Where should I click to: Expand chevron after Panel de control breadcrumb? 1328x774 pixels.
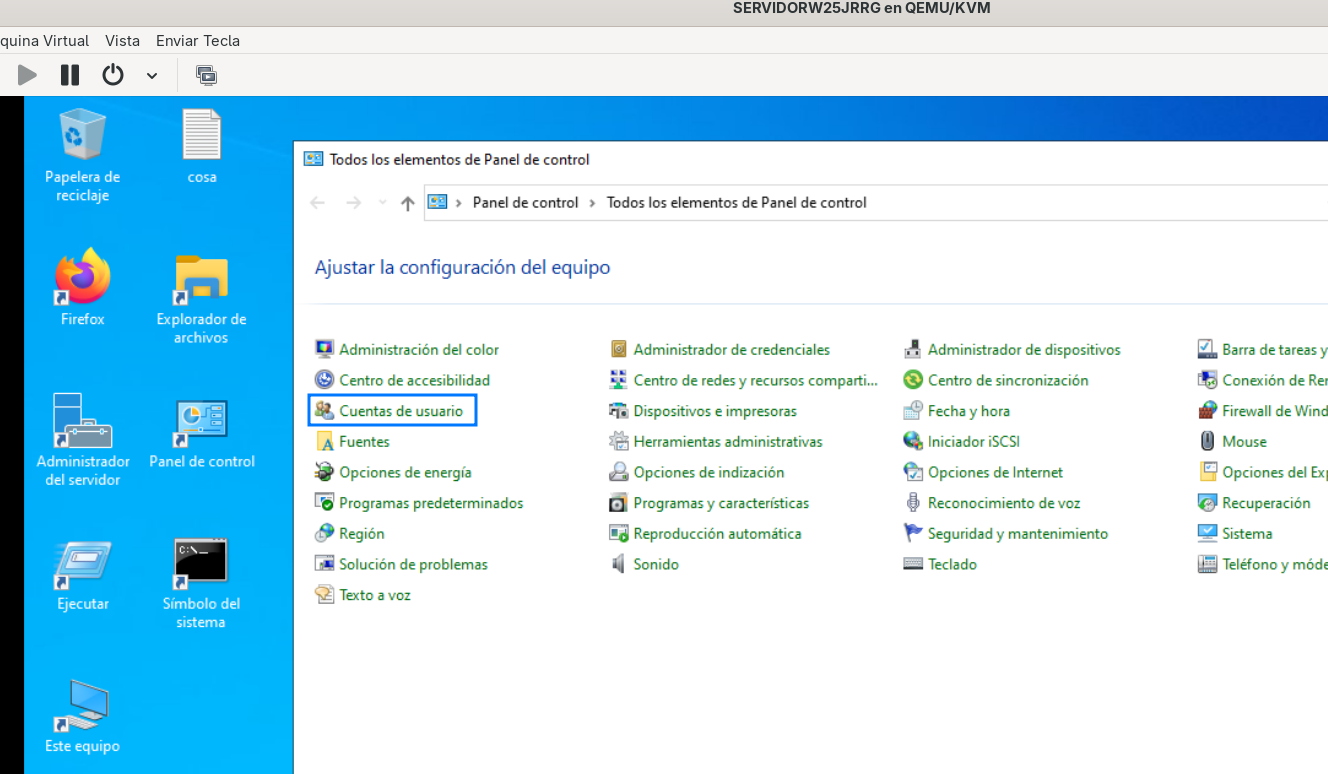[x=593, y=203]
